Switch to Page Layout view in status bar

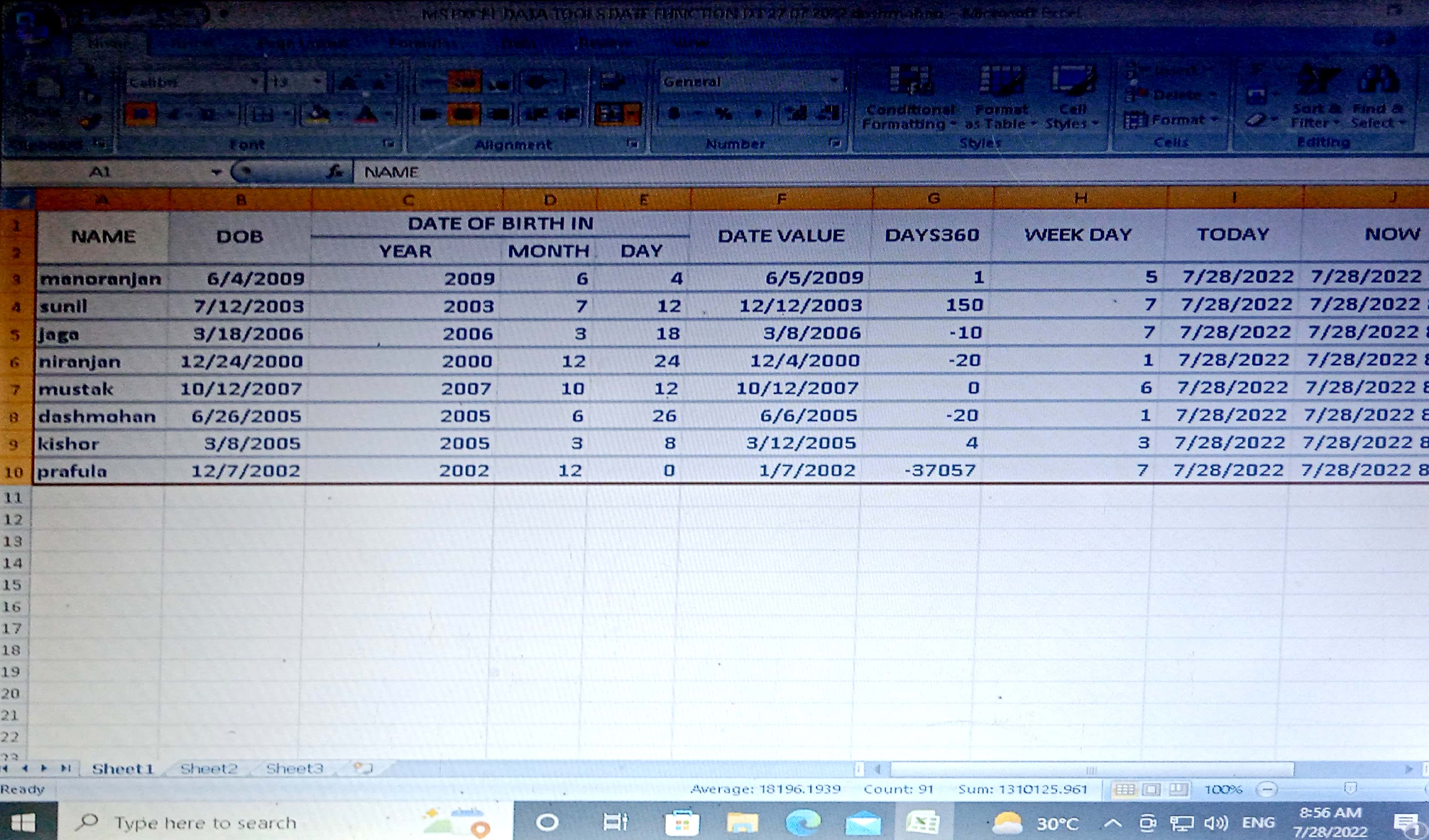(x=1151, y=789)
